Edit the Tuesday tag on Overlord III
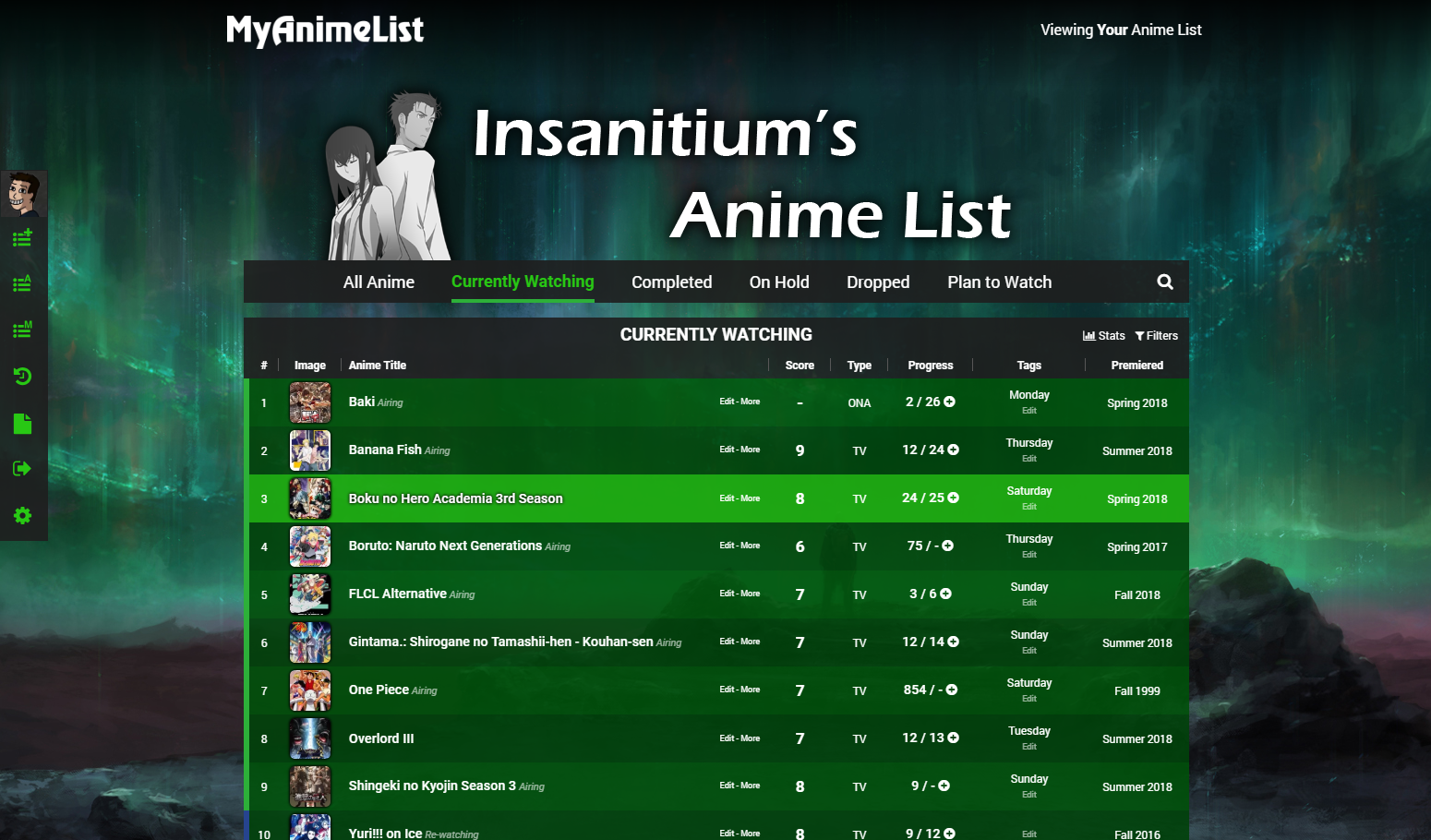This screenshot has height=840, width=1431. coord(1029,747)
